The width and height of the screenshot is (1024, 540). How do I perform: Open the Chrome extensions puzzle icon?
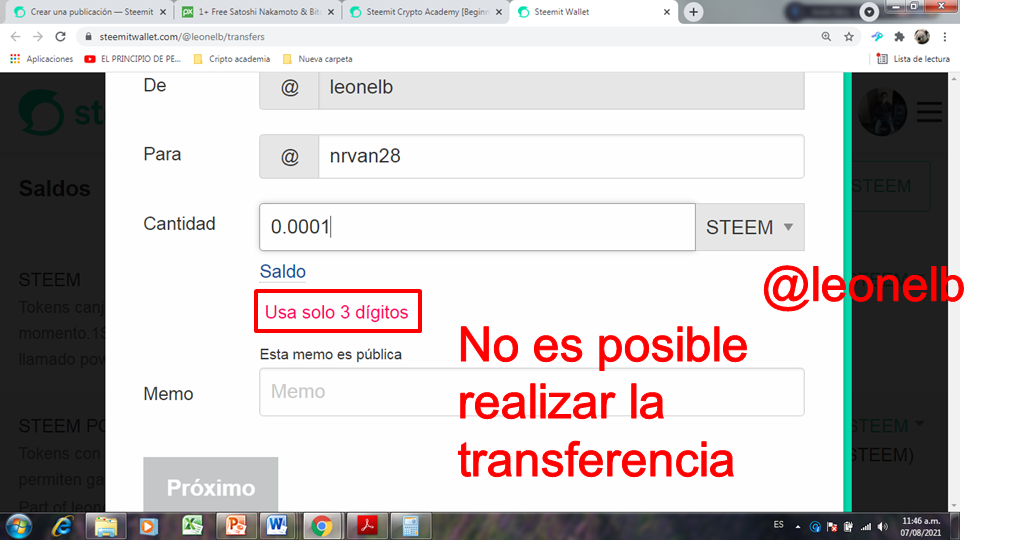(899, 37)
